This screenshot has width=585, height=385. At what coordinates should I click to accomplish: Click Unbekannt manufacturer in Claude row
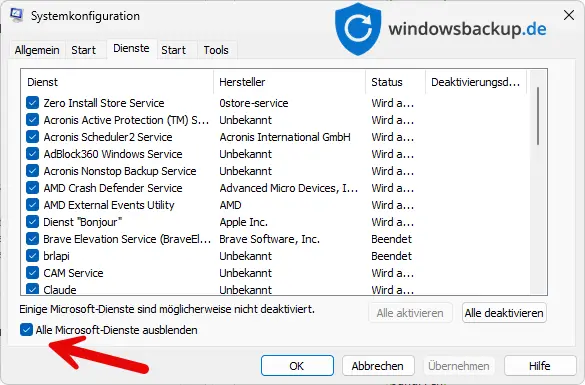click(245, 289)
